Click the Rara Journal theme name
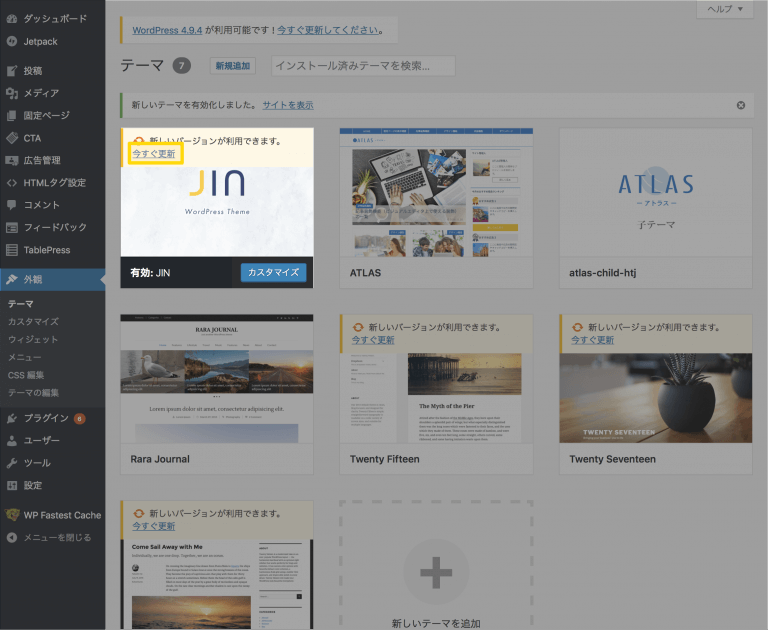The width and height of the screenshot is (768, 630). coord(160,459)
